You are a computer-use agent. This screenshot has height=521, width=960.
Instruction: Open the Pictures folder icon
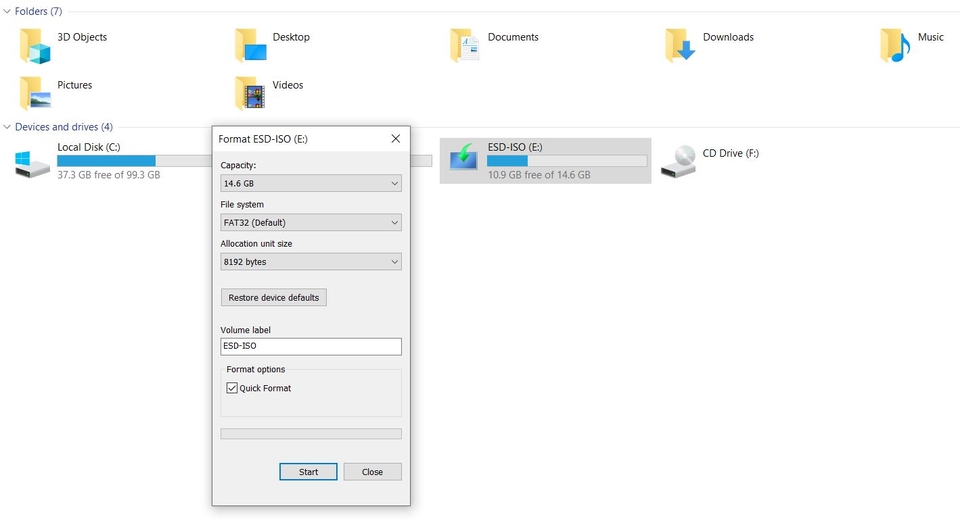35,93
